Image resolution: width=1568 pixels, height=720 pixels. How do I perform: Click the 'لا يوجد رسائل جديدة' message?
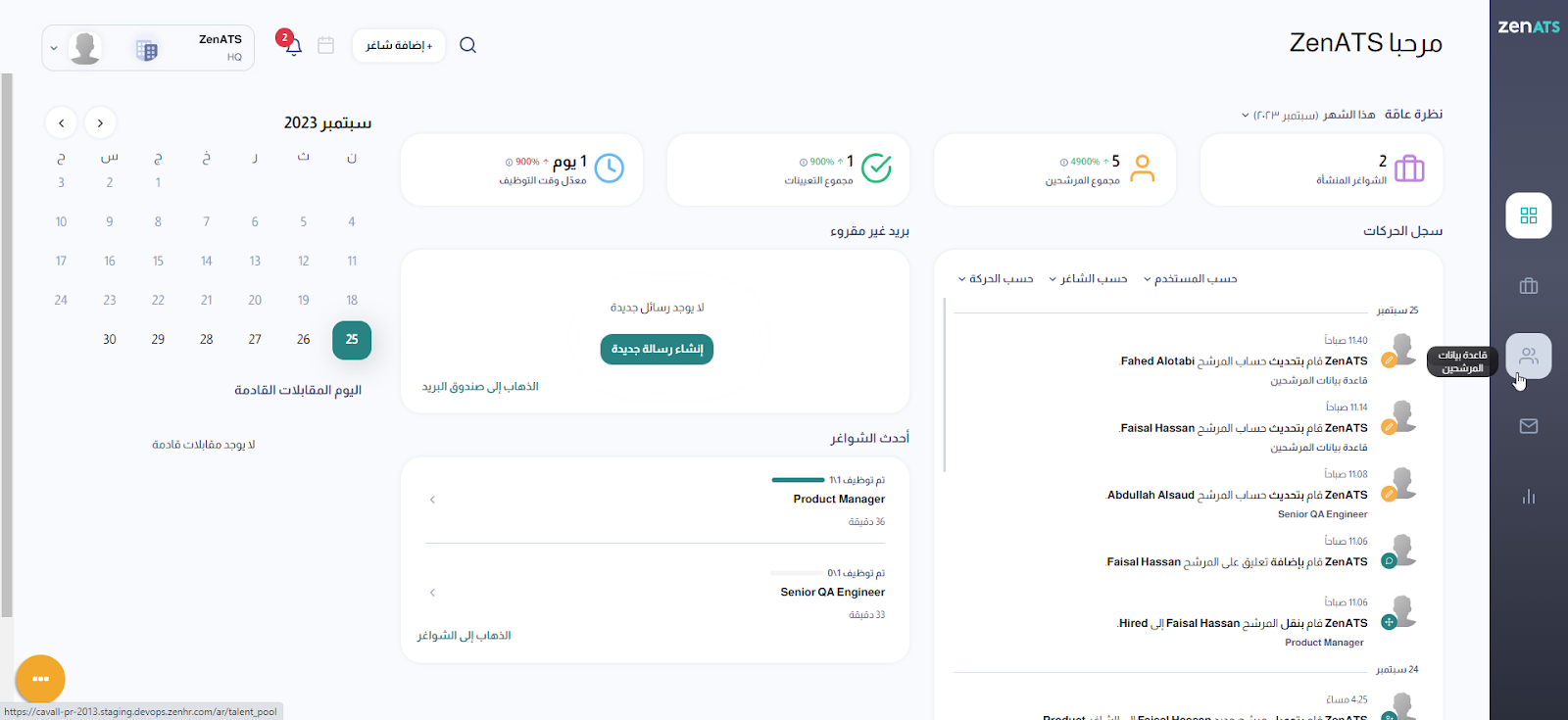[x=657, y=308]
